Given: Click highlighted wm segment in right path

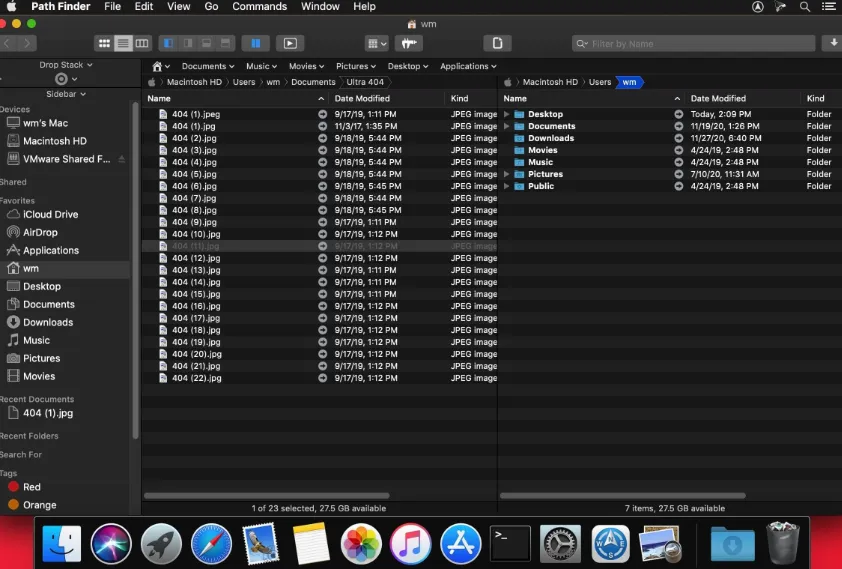Looking at the screenshot, I should pos(629,82).
